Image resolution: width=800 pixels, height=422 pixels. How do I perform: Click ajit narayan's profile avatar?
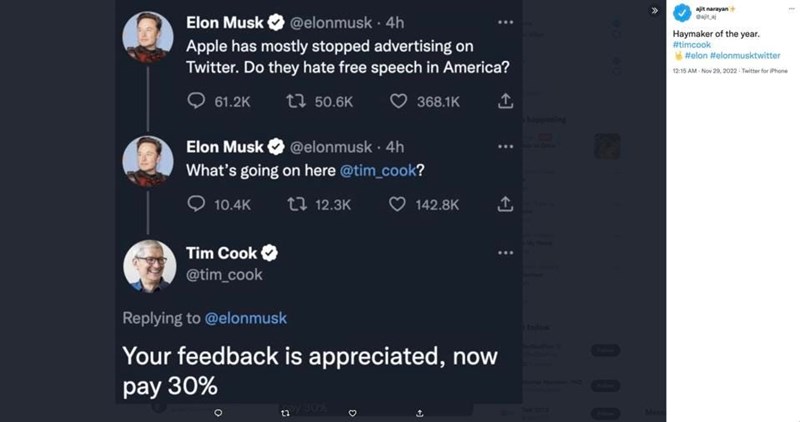[680, 13]
